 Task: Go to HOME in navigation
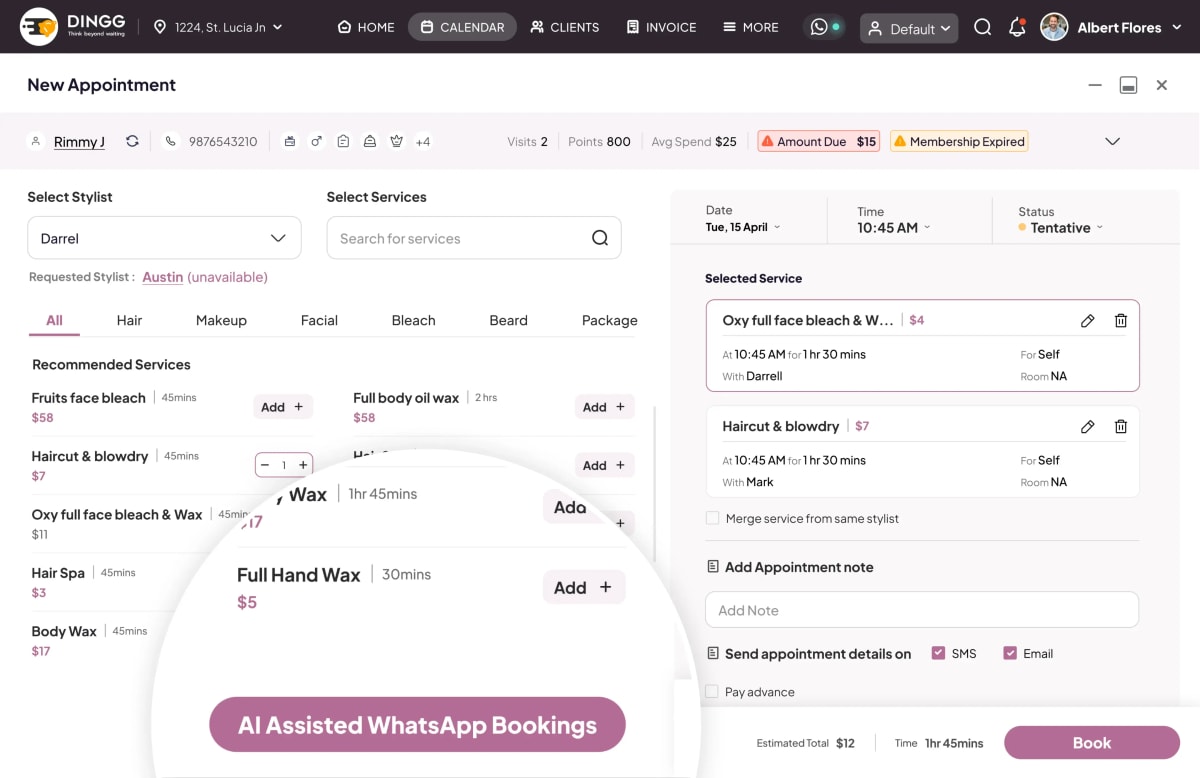tap(366, 27)
